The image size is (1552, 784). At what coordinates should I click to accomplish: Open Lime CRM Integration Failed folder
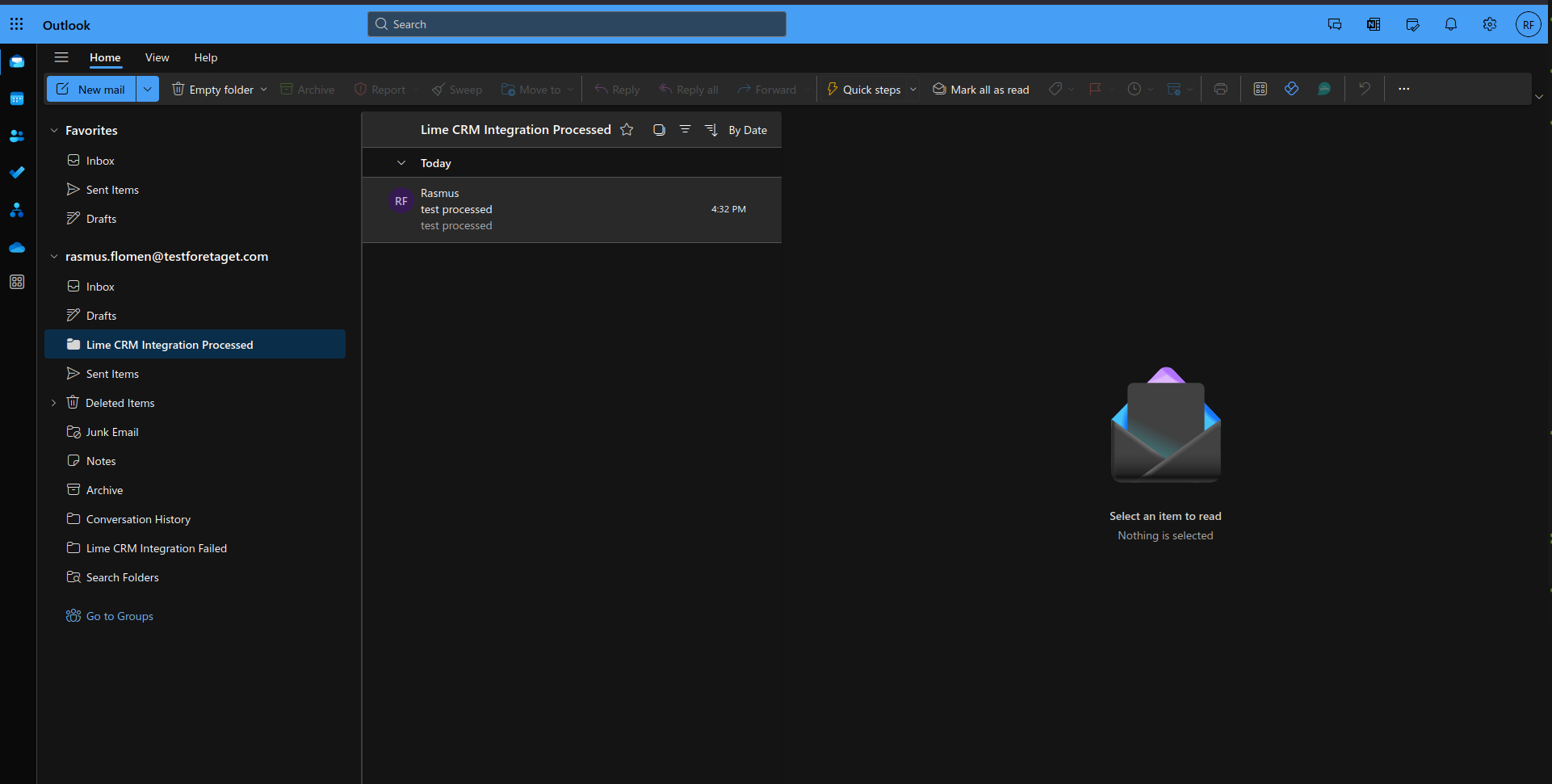(195, 548)
